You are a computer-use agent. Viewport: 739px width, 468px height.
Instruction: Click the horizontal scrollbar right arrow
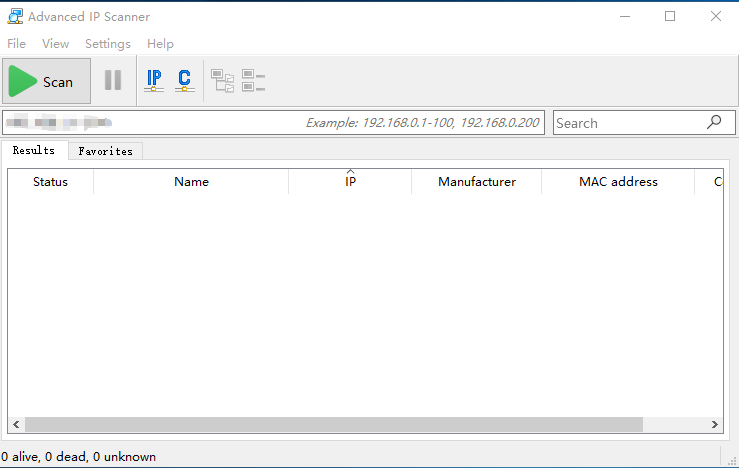point(714,425)
